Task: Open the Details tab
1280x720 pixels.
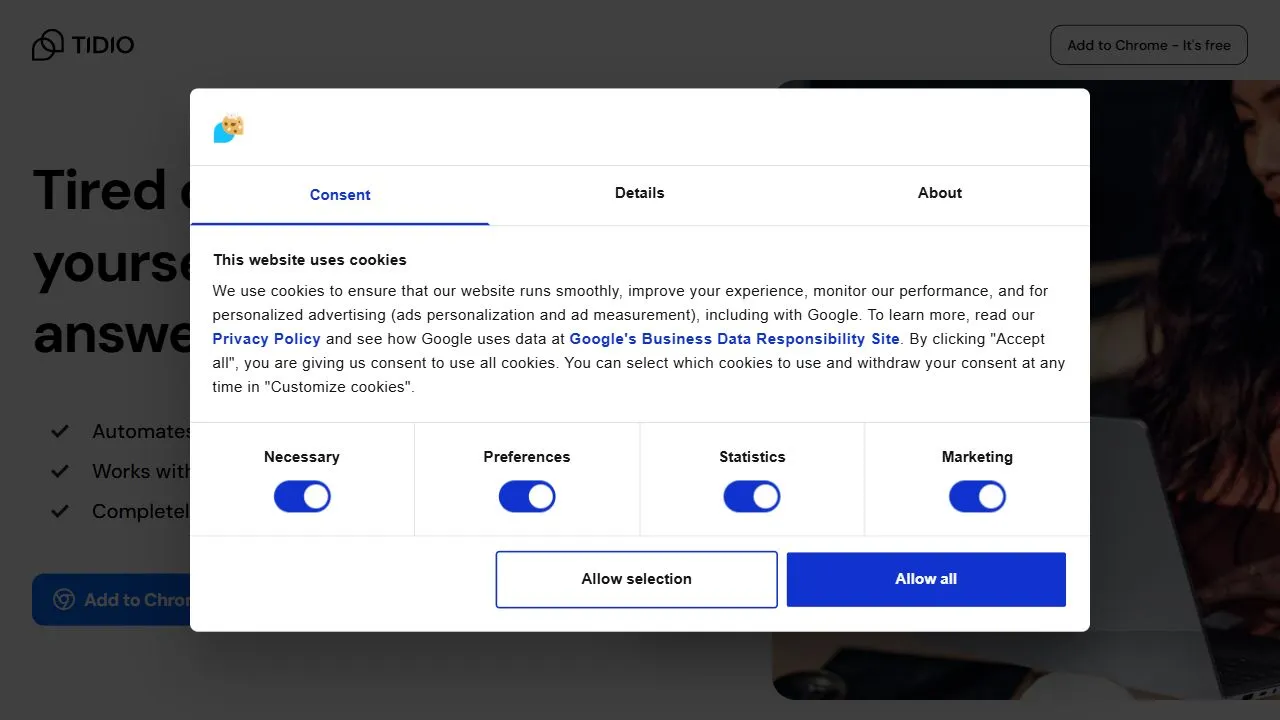Action: point(640,193)
